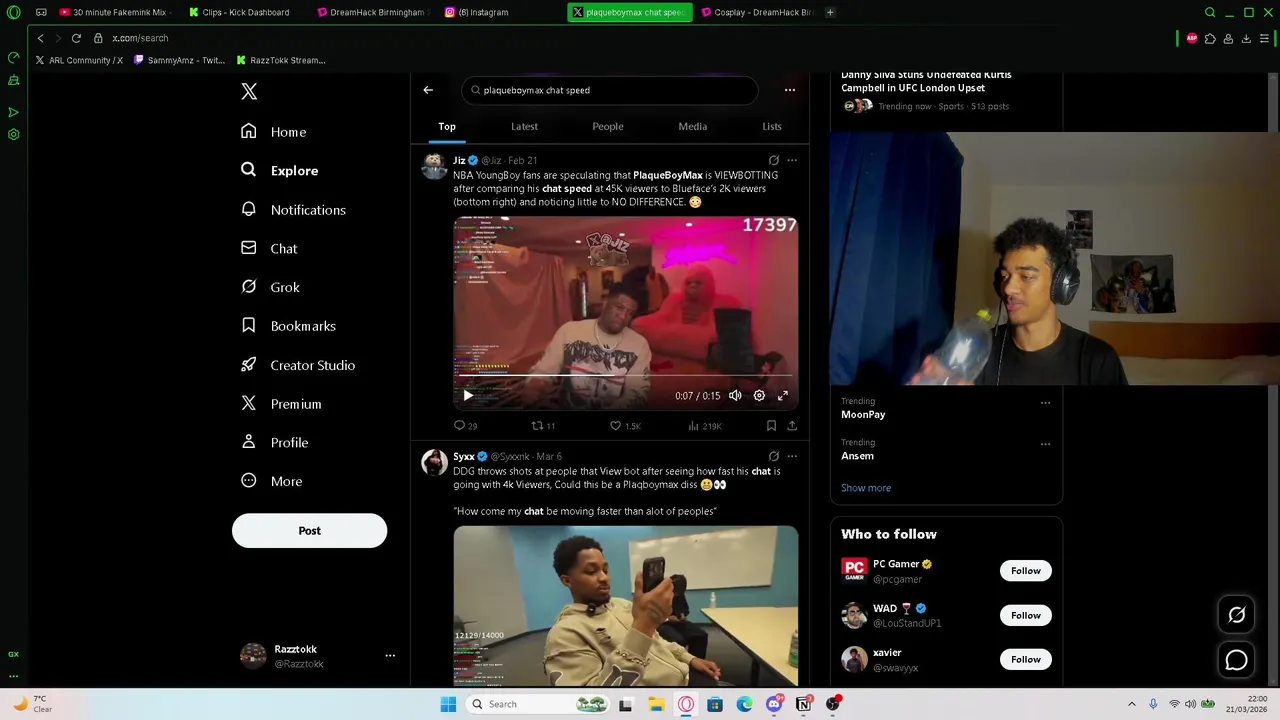Click the search field with plaqueboymax chat speed
The width and height of the screenshot is (1280, 720).
pos(610,90)
